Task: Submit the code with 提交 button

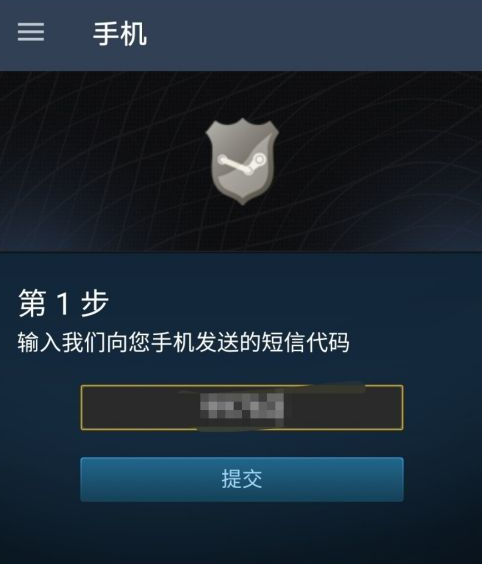Action: pyautogui.click(x=242, y=479)
